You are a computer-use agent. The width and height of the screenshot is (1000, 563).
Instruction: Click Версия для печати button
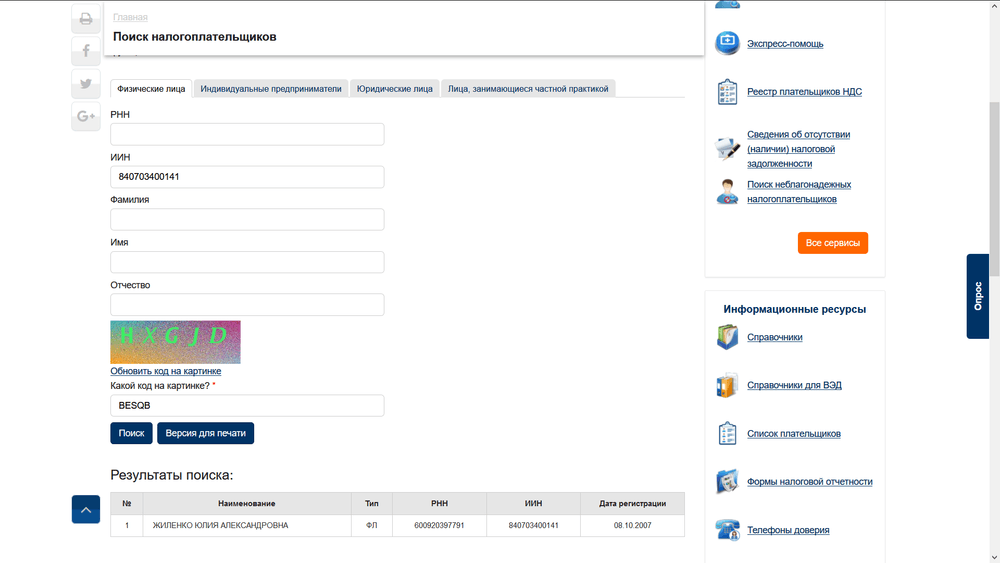(x=205, y=433)
